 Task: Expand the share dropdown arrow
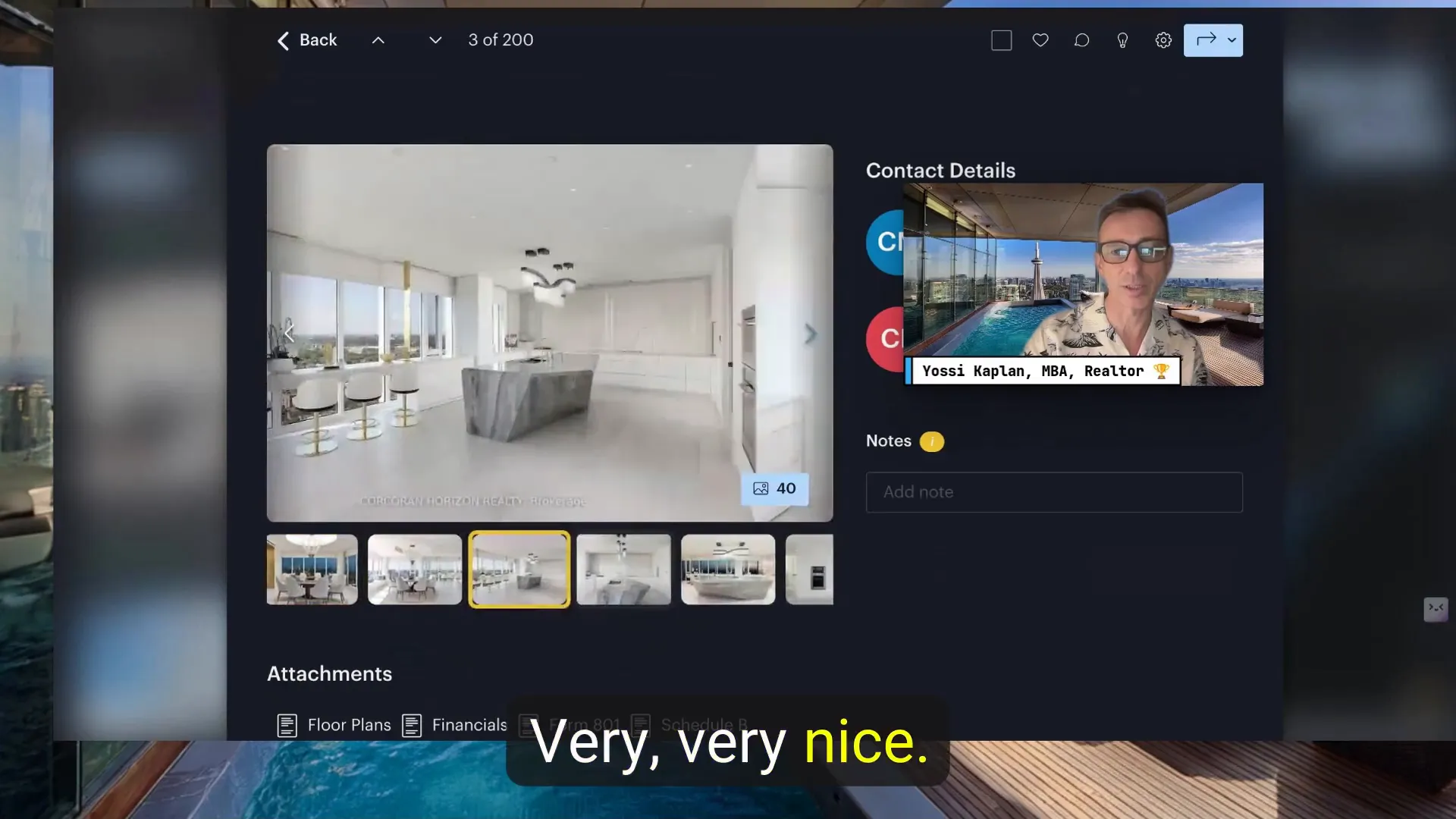point(1232,39)
